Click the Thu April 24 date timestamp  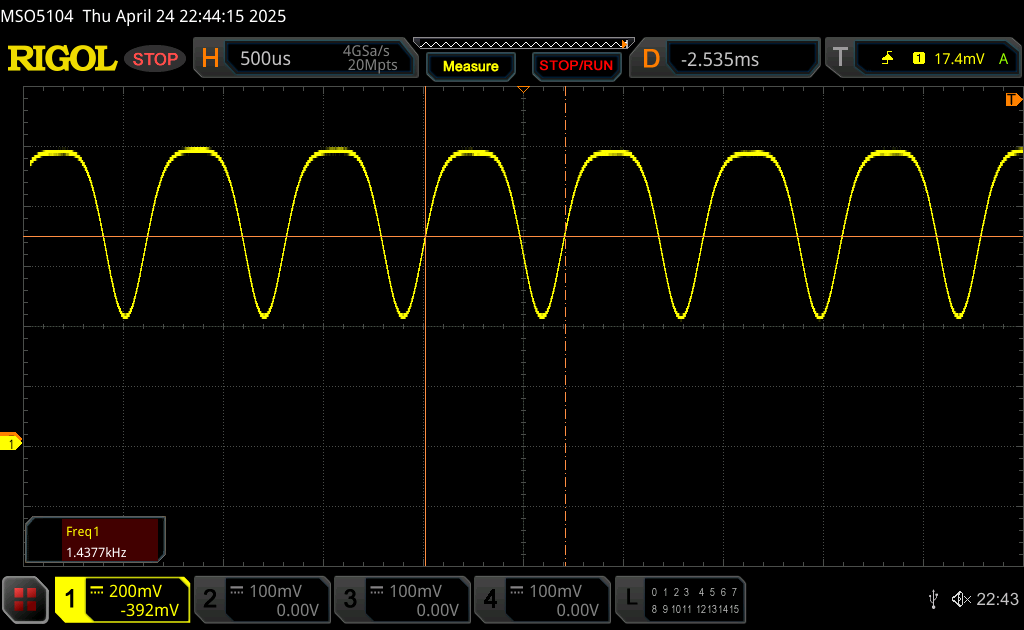pos(184,16)
